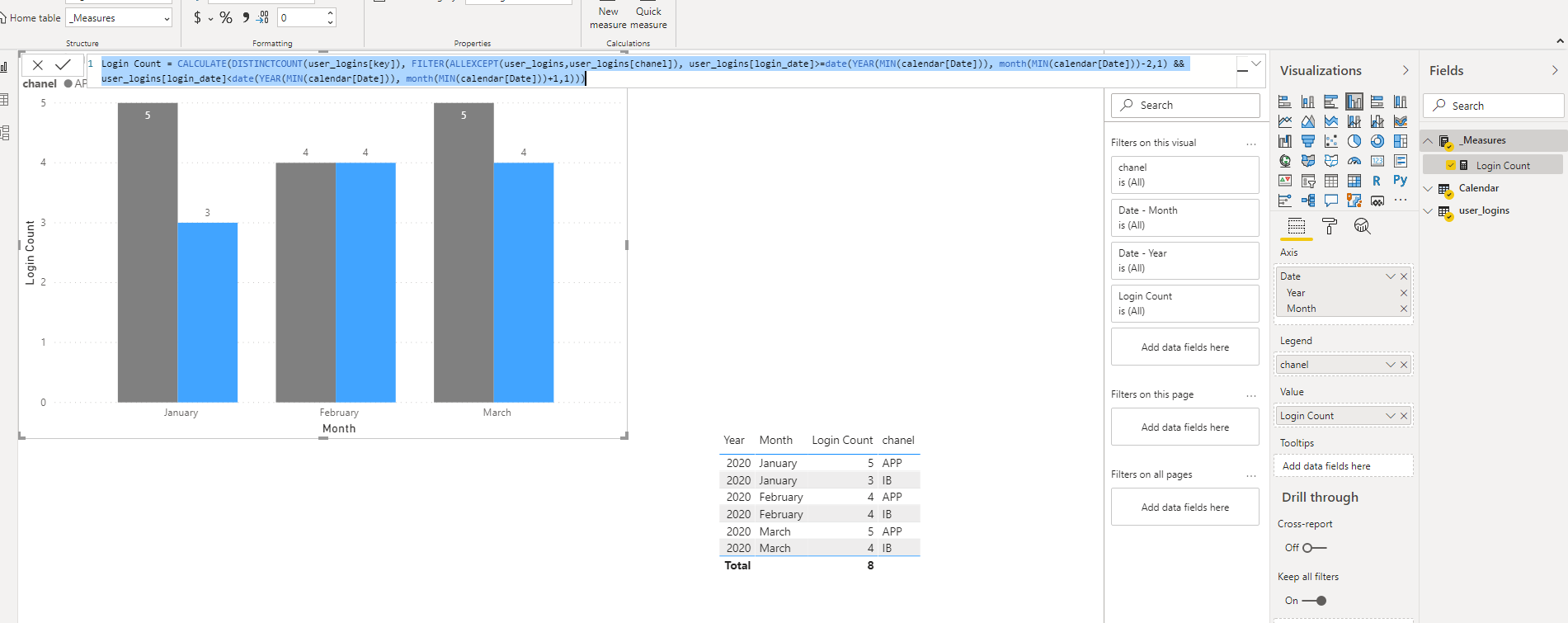
Task: Expand the user_logins table in Fields
Action: tap(1429, 210)
